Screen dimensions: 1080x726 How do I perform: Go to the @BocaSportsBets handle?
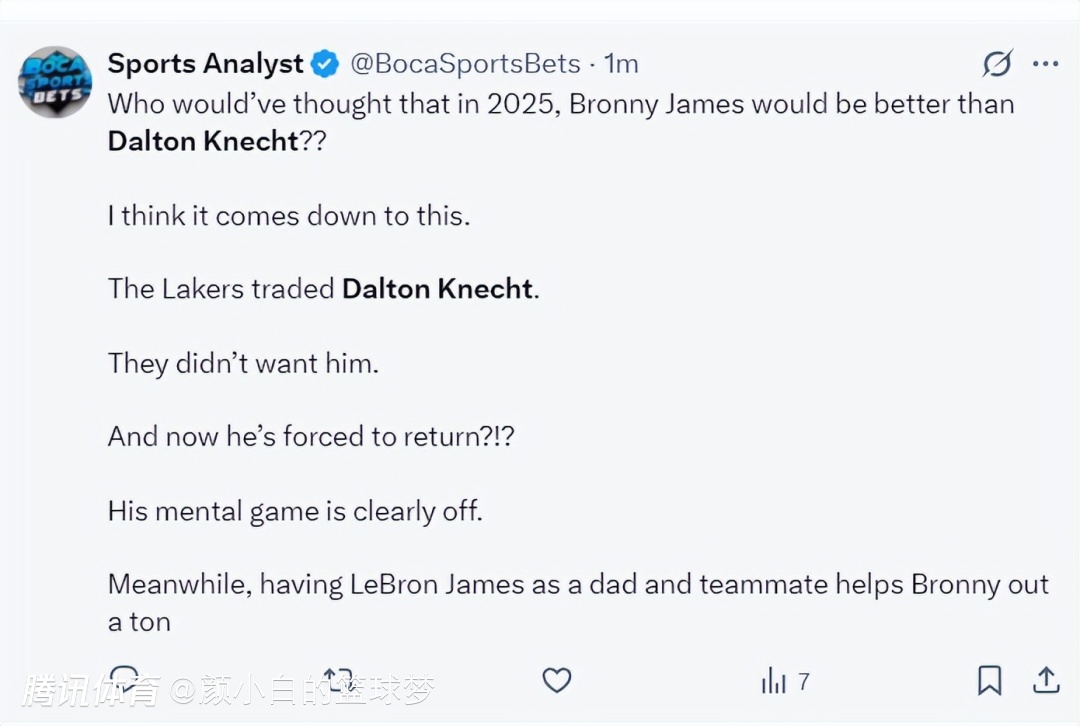465,64
